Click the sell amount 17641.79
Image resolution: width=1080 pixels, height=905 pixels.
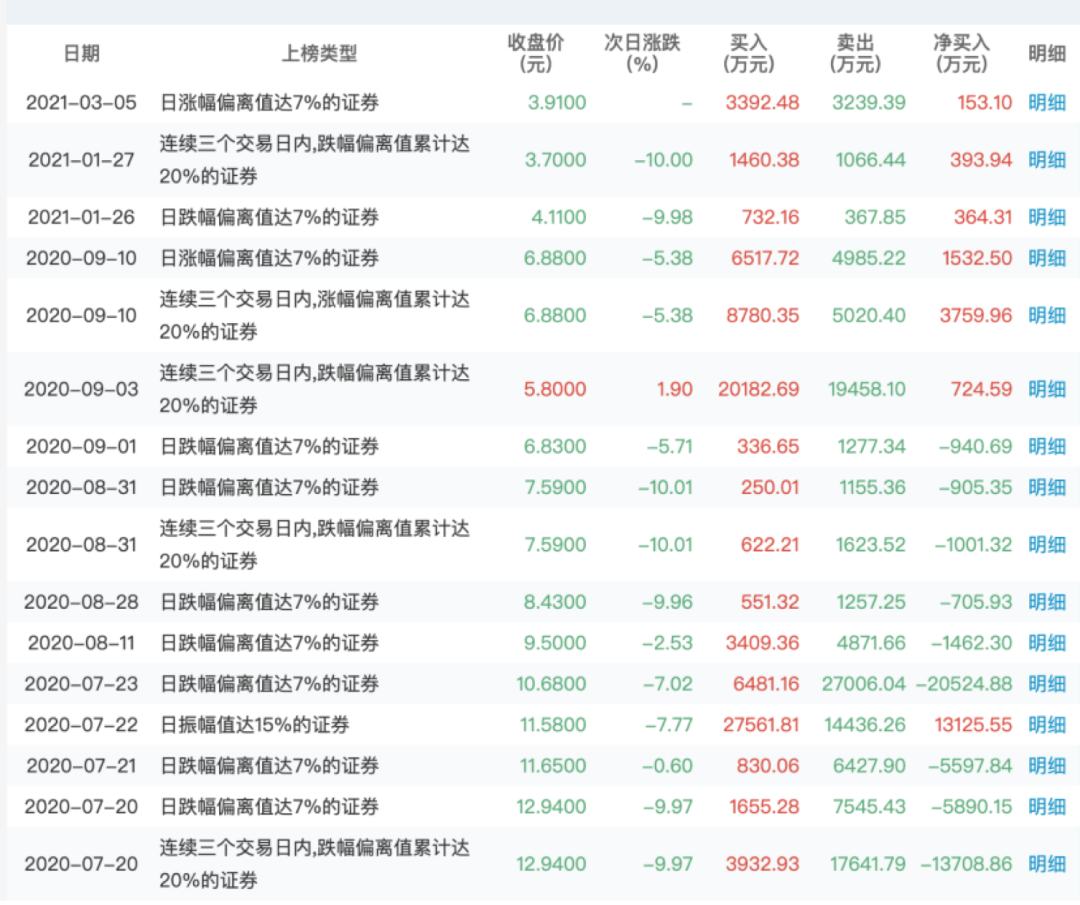868,864
